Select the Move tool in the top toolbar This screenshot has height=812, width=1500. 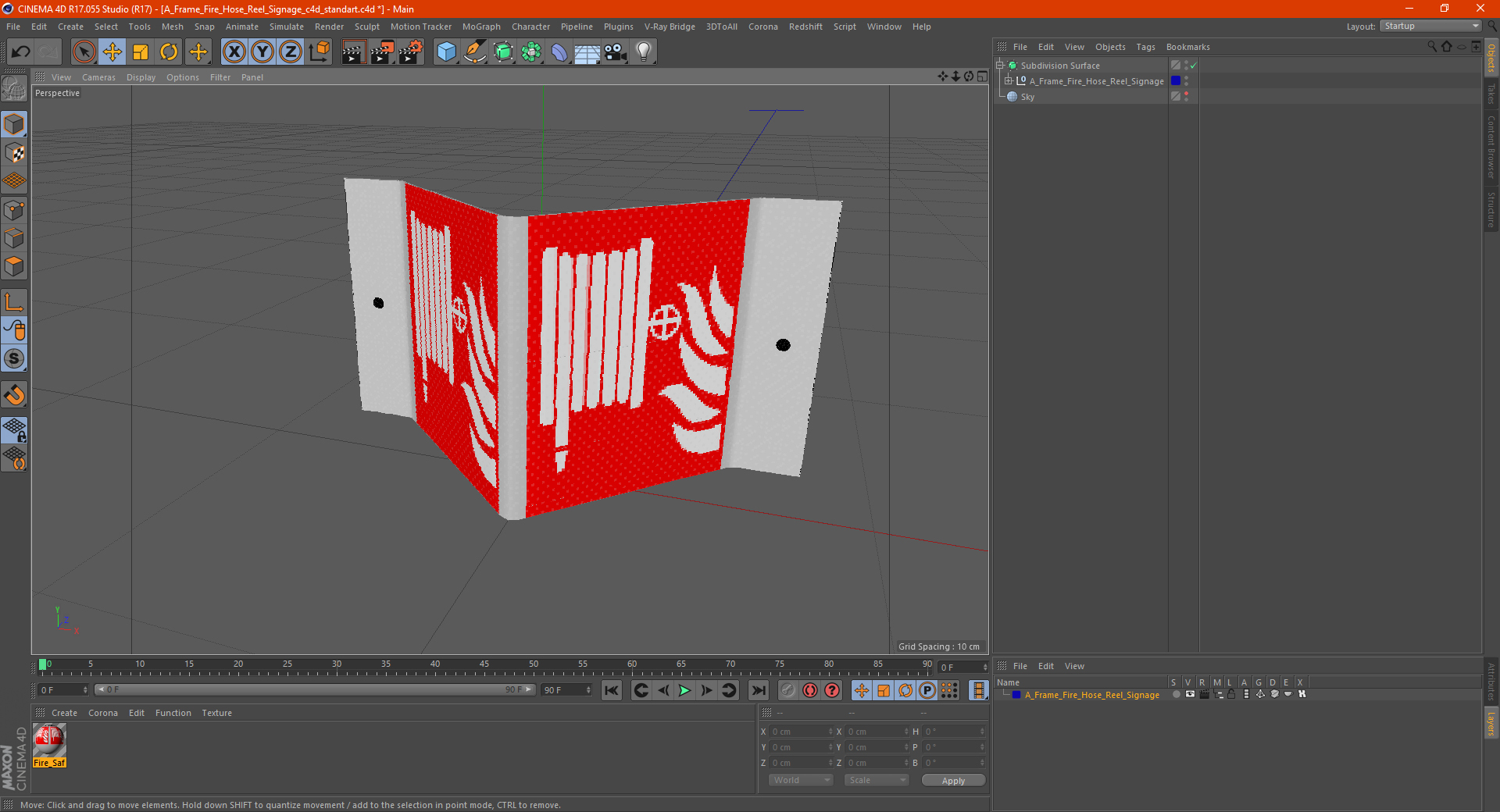tap(112, 52)
